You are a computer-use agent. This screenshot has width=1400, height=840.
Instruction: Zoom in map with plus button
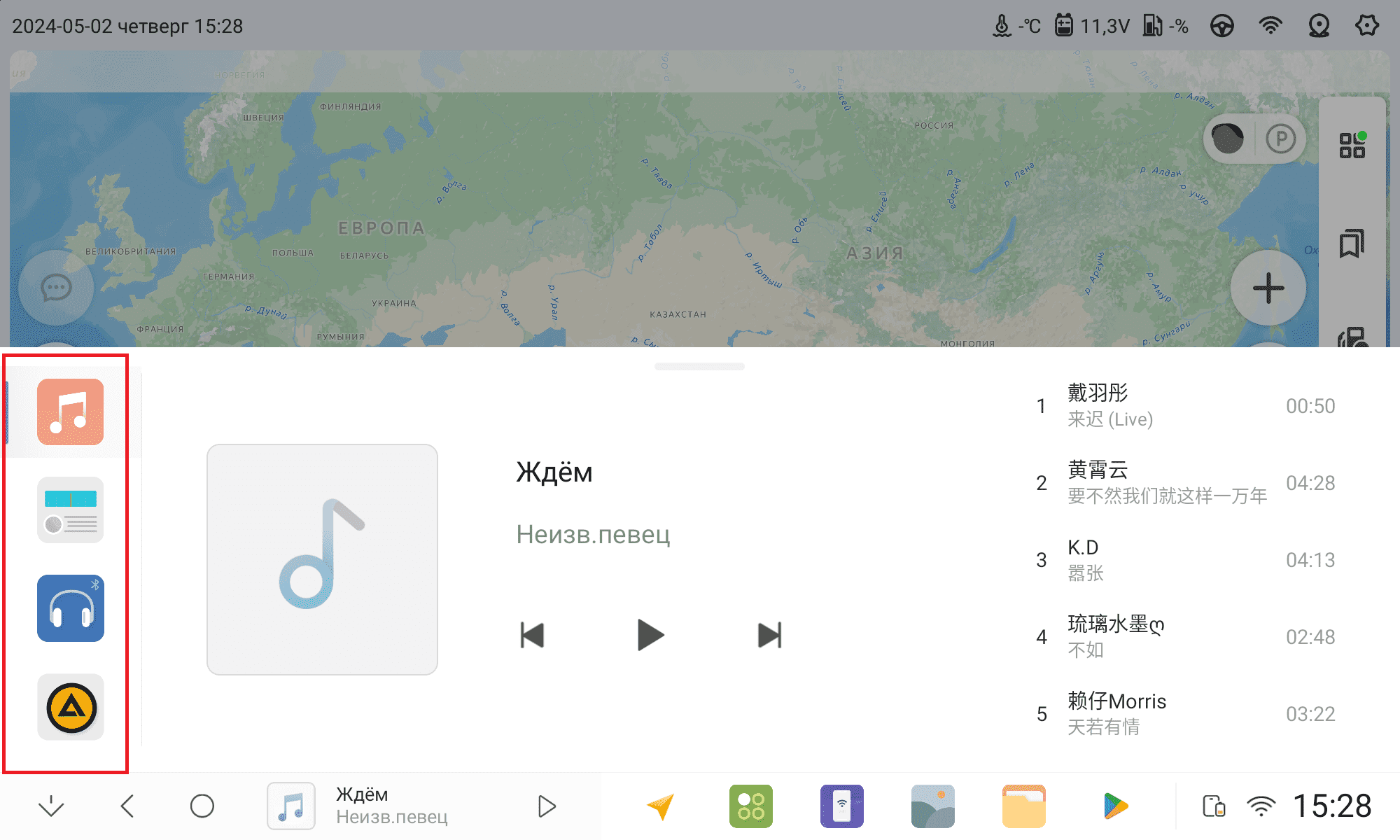(1268, 288)
